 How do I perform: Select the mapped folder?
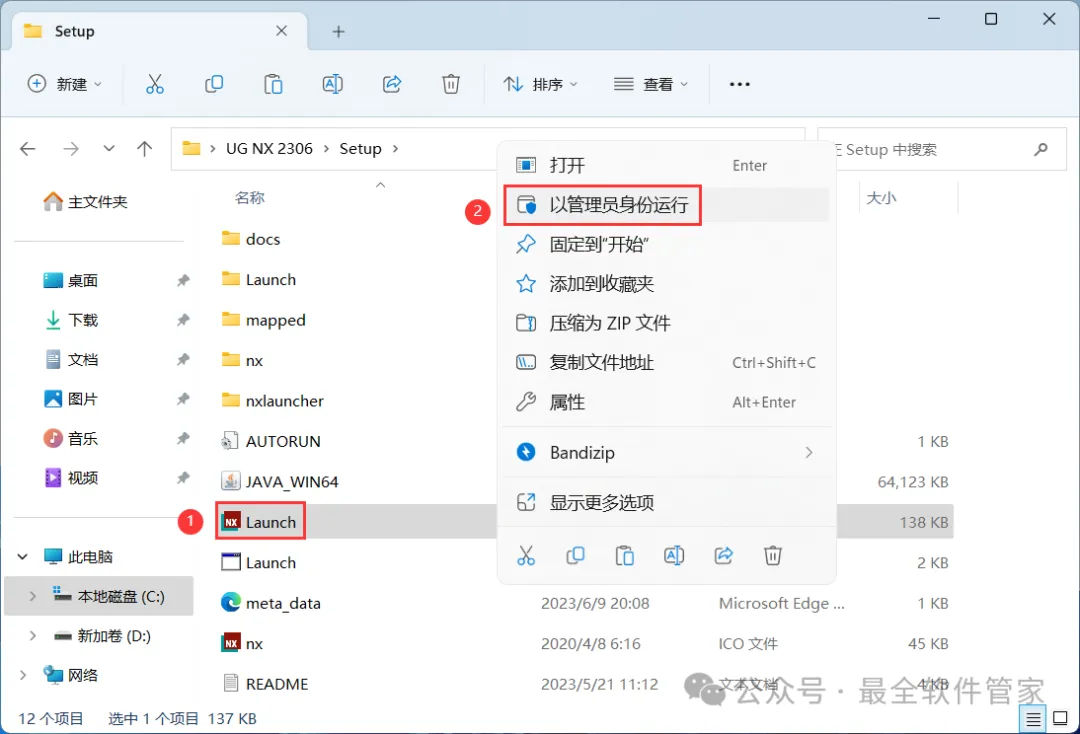[263, 320]
